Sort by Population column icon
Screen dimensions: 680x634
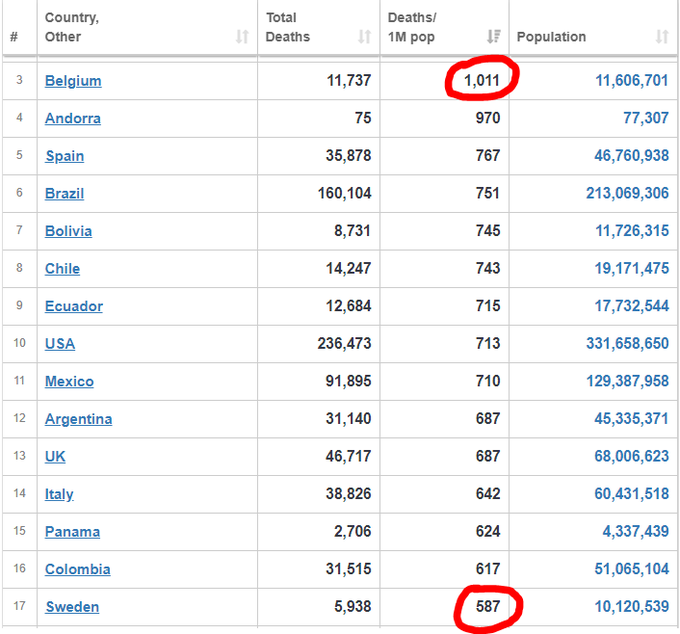(x=662, y=37)
